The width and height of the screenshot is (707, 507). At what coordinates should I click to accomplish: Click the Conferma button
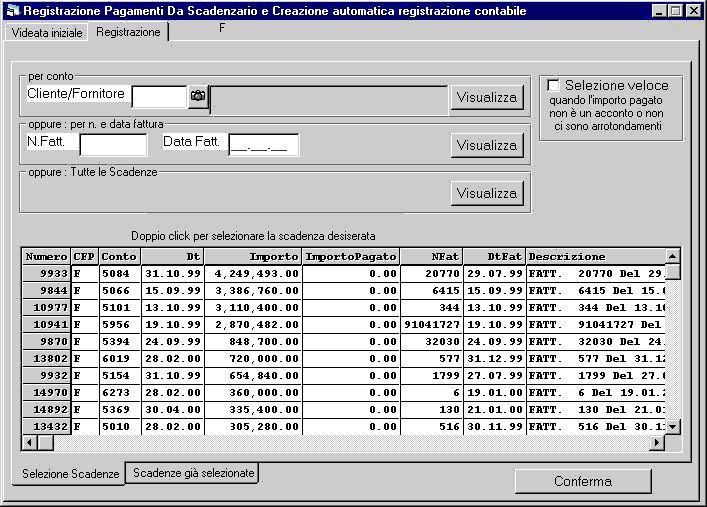tap(583, 481)
